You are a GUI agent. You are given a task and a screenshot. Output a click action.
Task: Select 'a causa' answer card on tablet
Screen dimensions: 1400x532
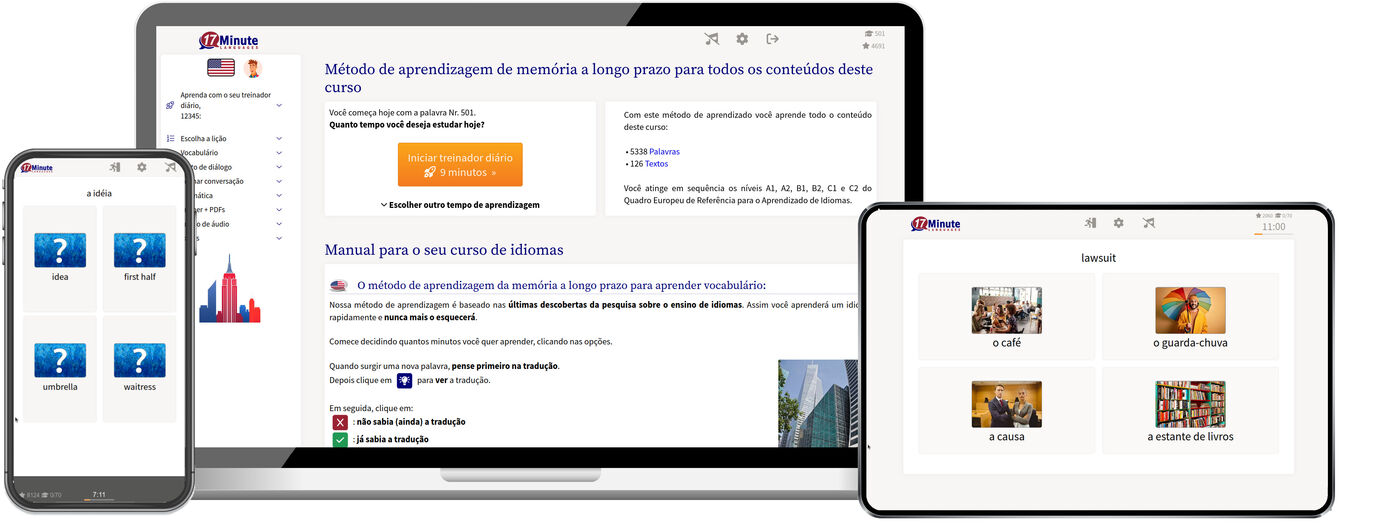(1006, 411)
